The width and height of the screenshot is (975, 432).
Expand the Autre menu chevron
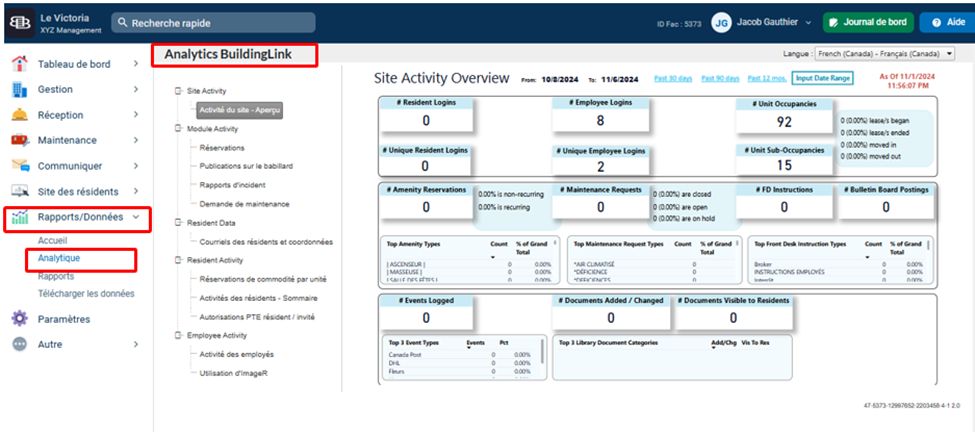[135, 344]
